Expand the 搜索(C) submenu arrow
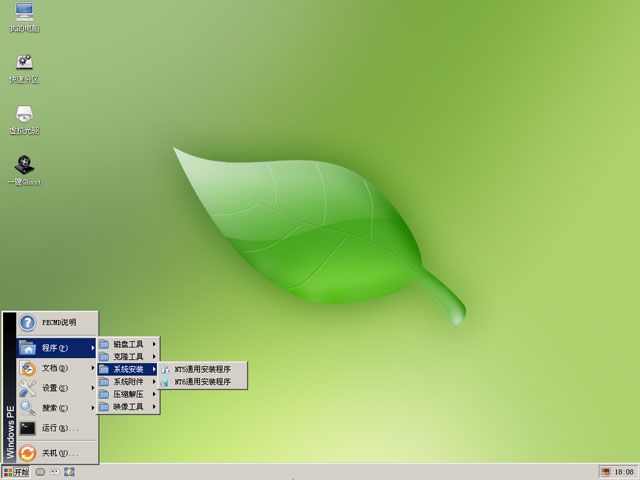This screenshot has height=480, width=640. click(93, 408)
